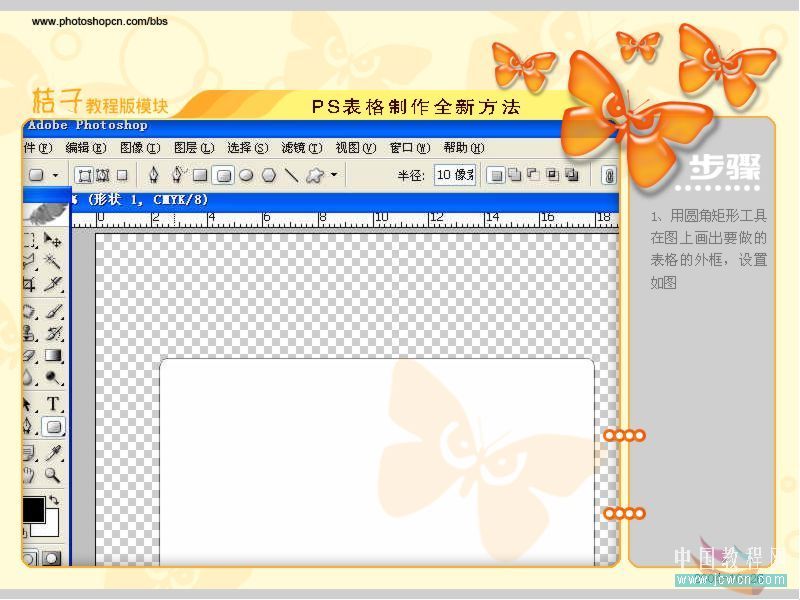Select the Gradient tool
This screenshot has height=600, width=800.
[54, 355]
